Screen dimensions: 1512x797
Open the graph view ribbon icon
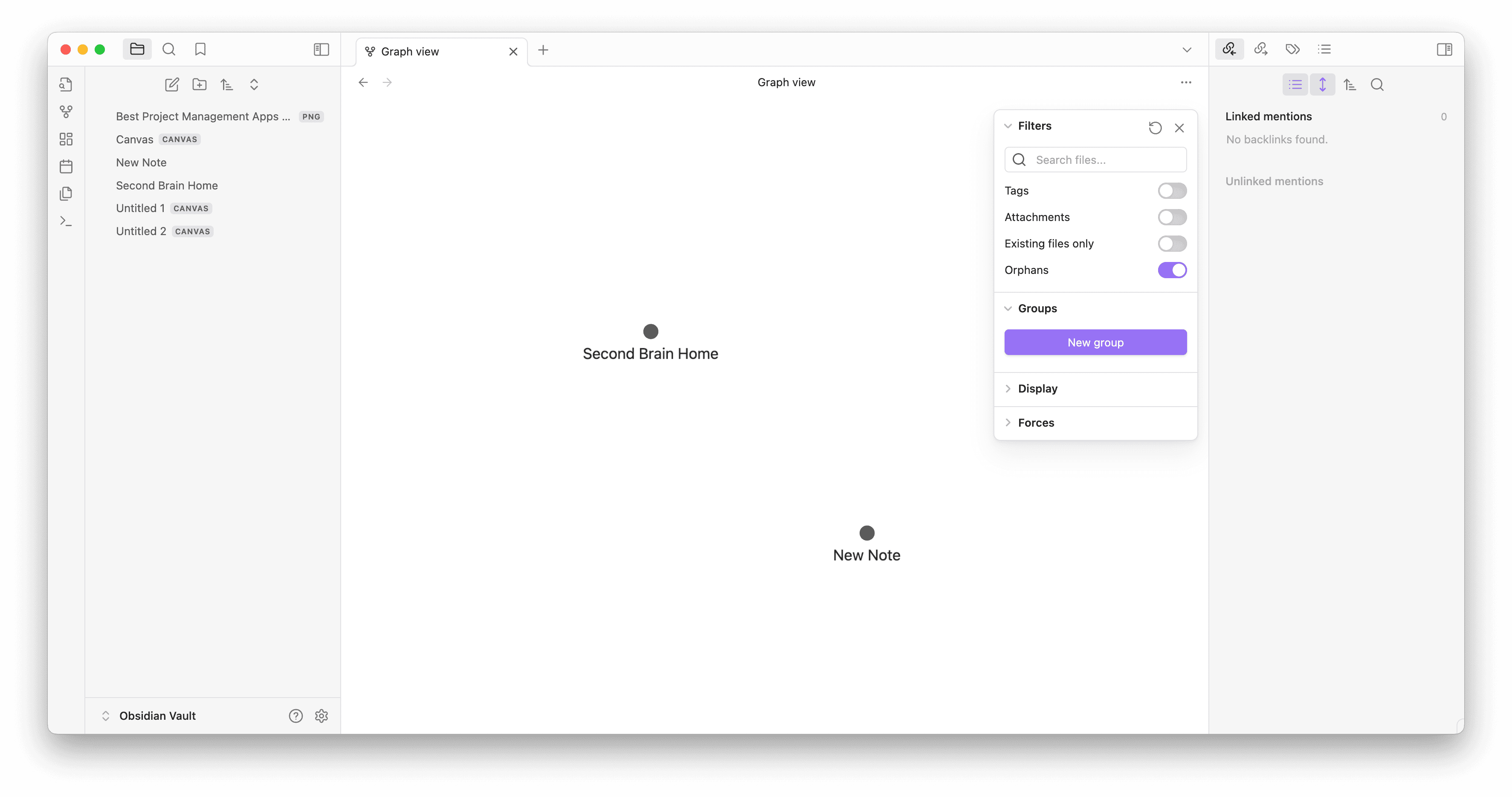click(67, 112)
